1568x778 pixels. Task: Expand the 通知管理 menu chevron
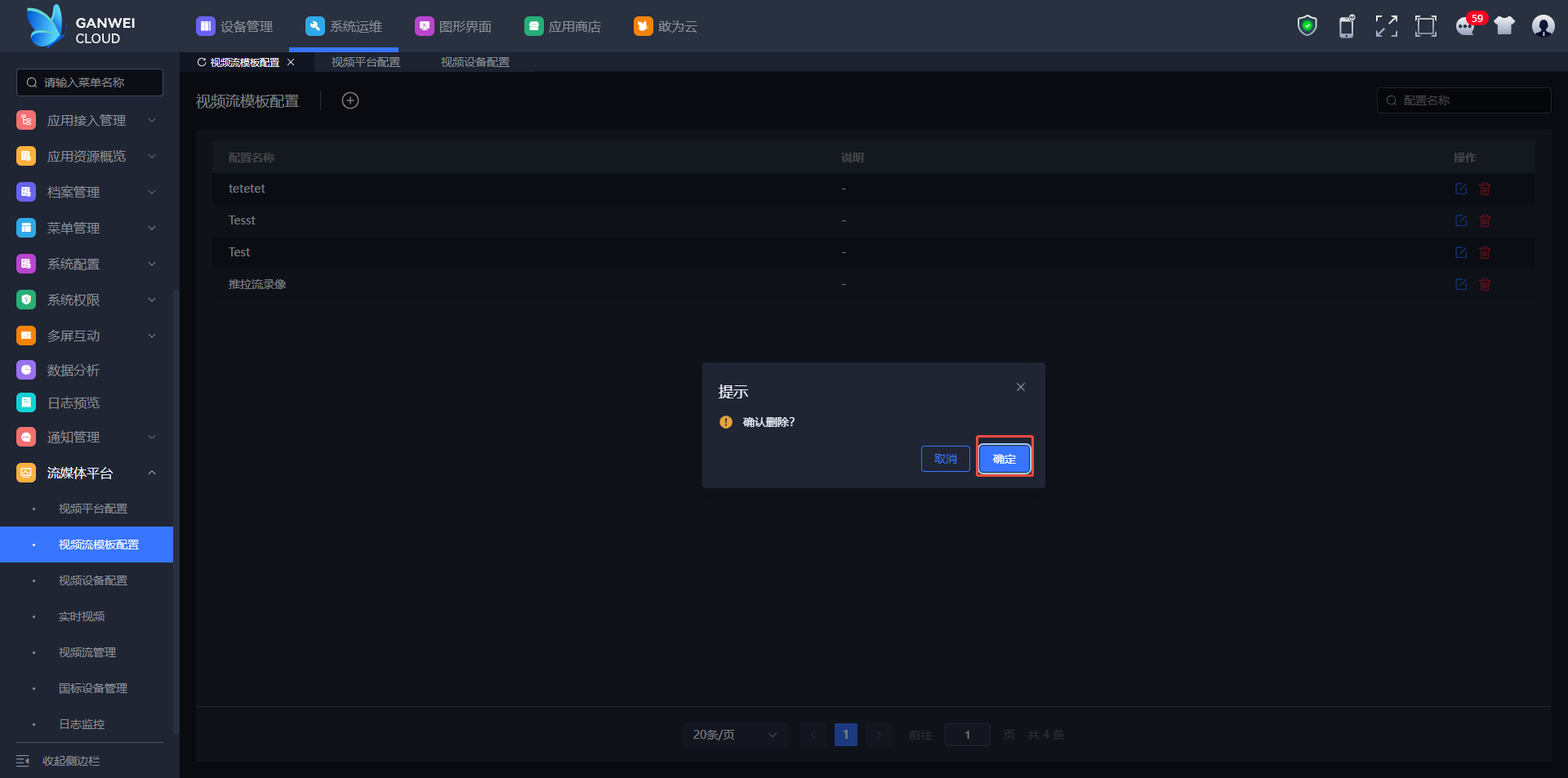pos(152,437)
